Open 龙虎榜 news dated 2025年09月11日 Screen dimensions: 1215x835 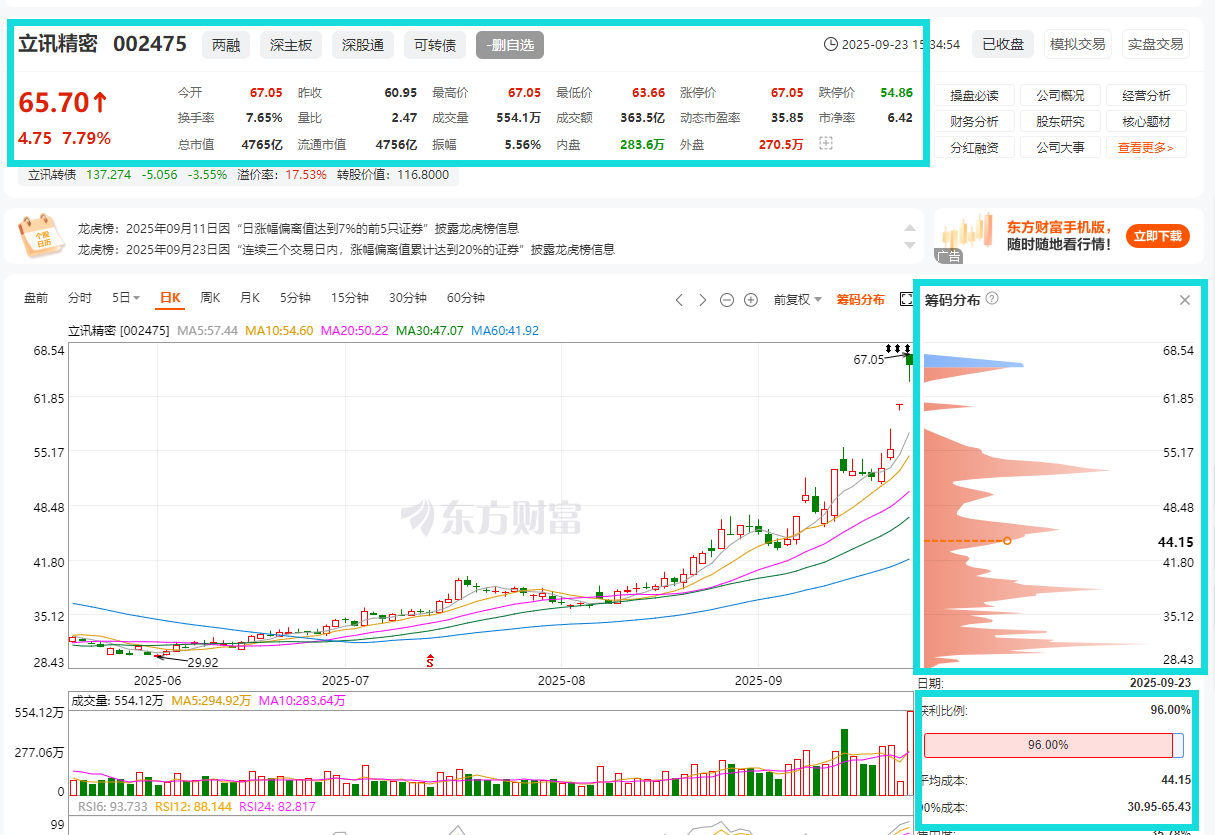[x=298, y=229]
